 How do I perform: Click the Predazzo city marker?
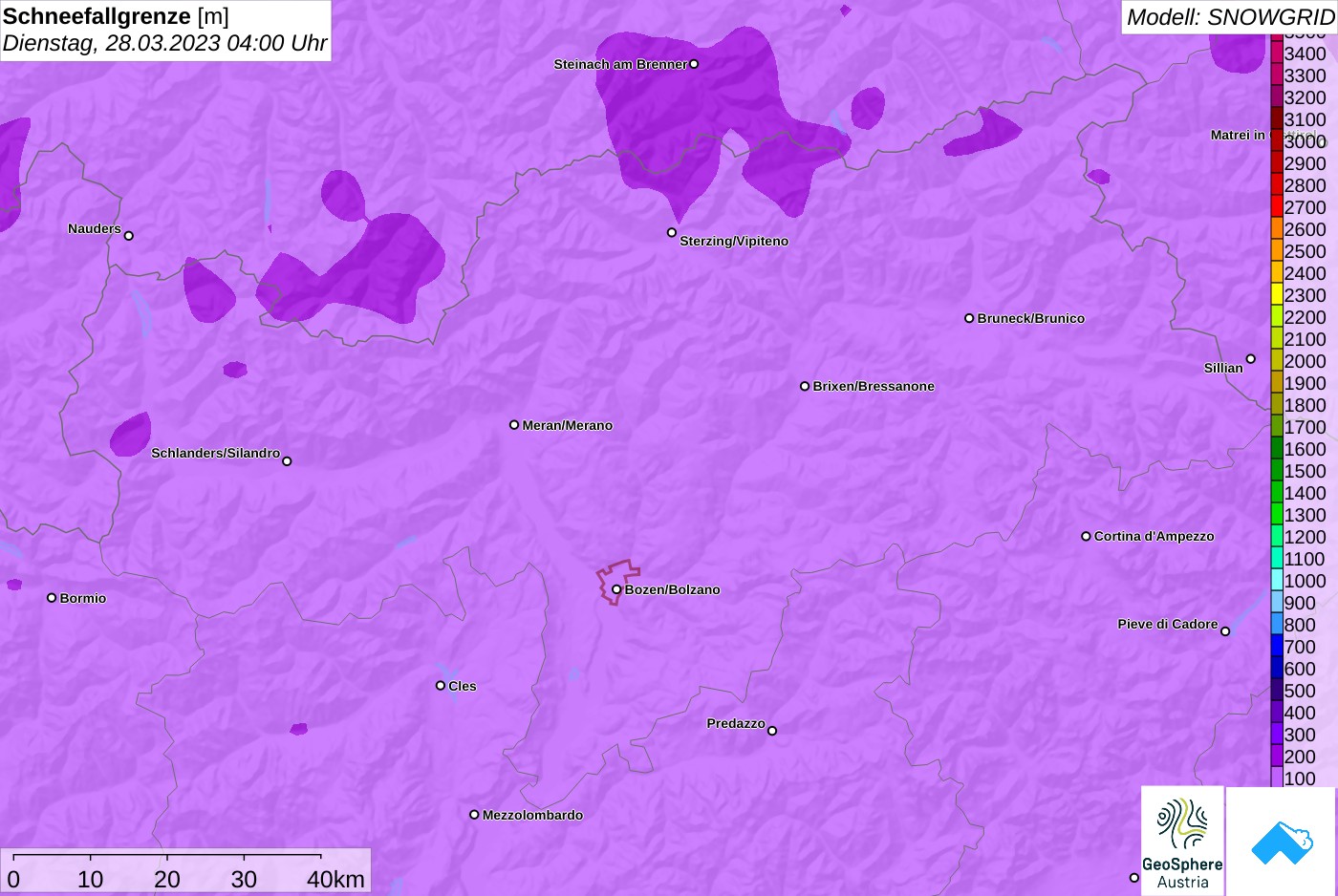tap(772, 731)
